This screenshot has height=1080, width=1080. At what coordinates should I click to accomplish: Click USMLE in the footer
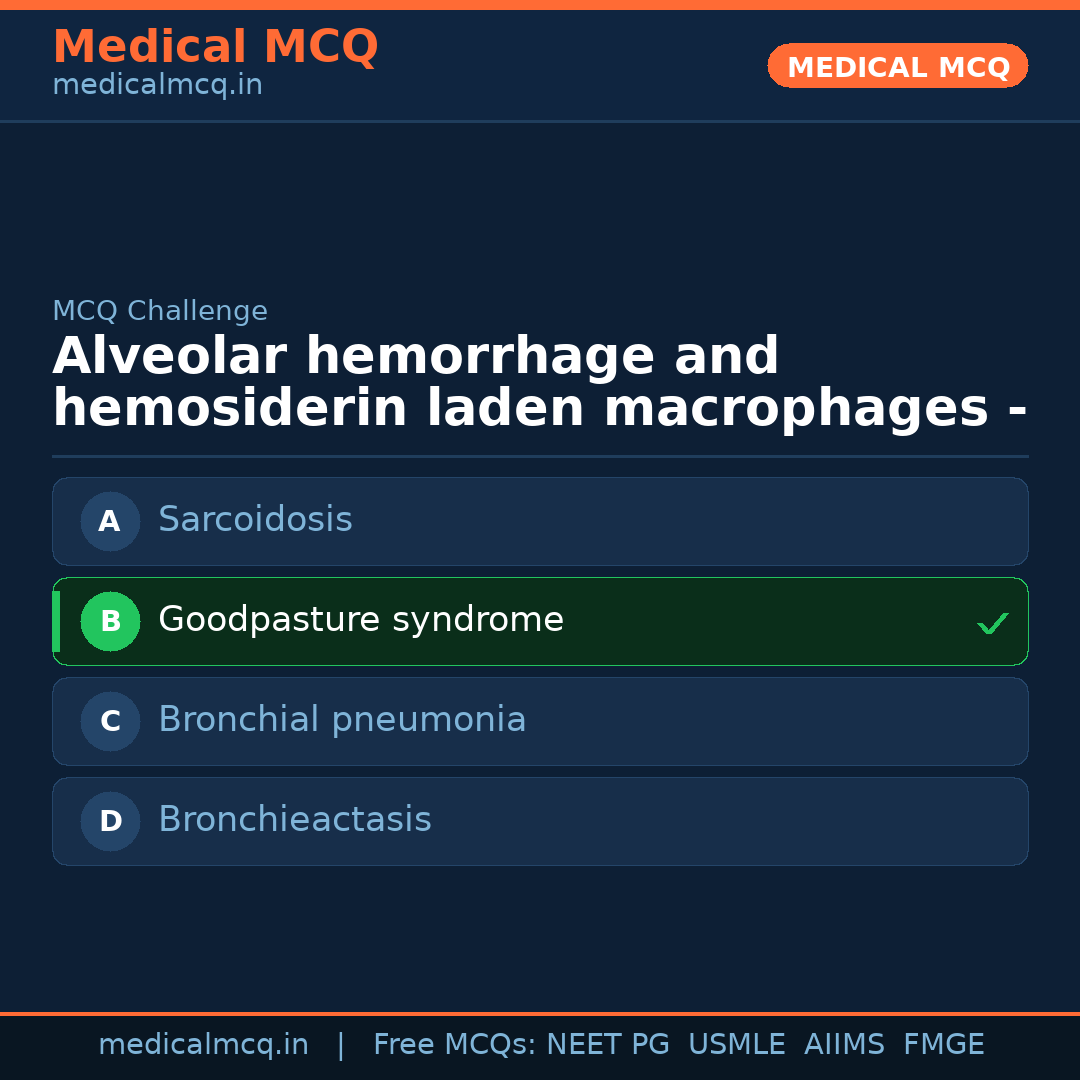736,1045
